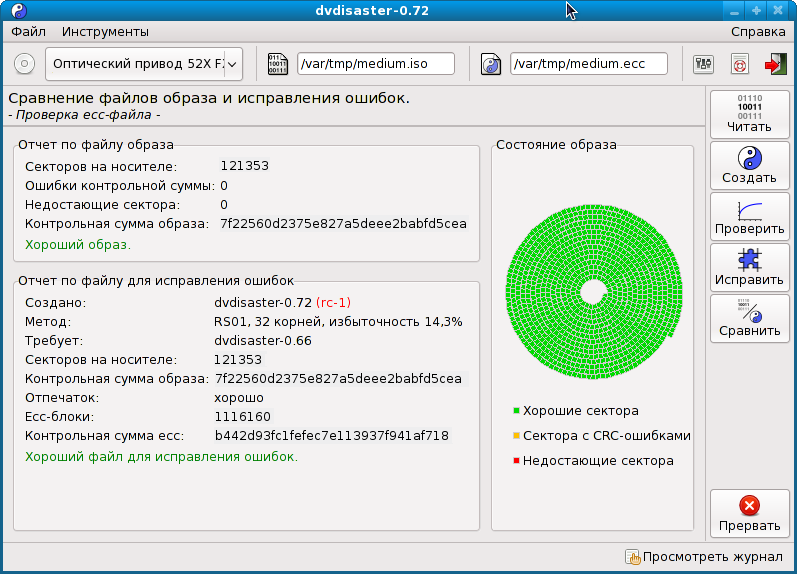
Task: Click red Недостающие сектора legend swatch
Action: coord(516,461)
